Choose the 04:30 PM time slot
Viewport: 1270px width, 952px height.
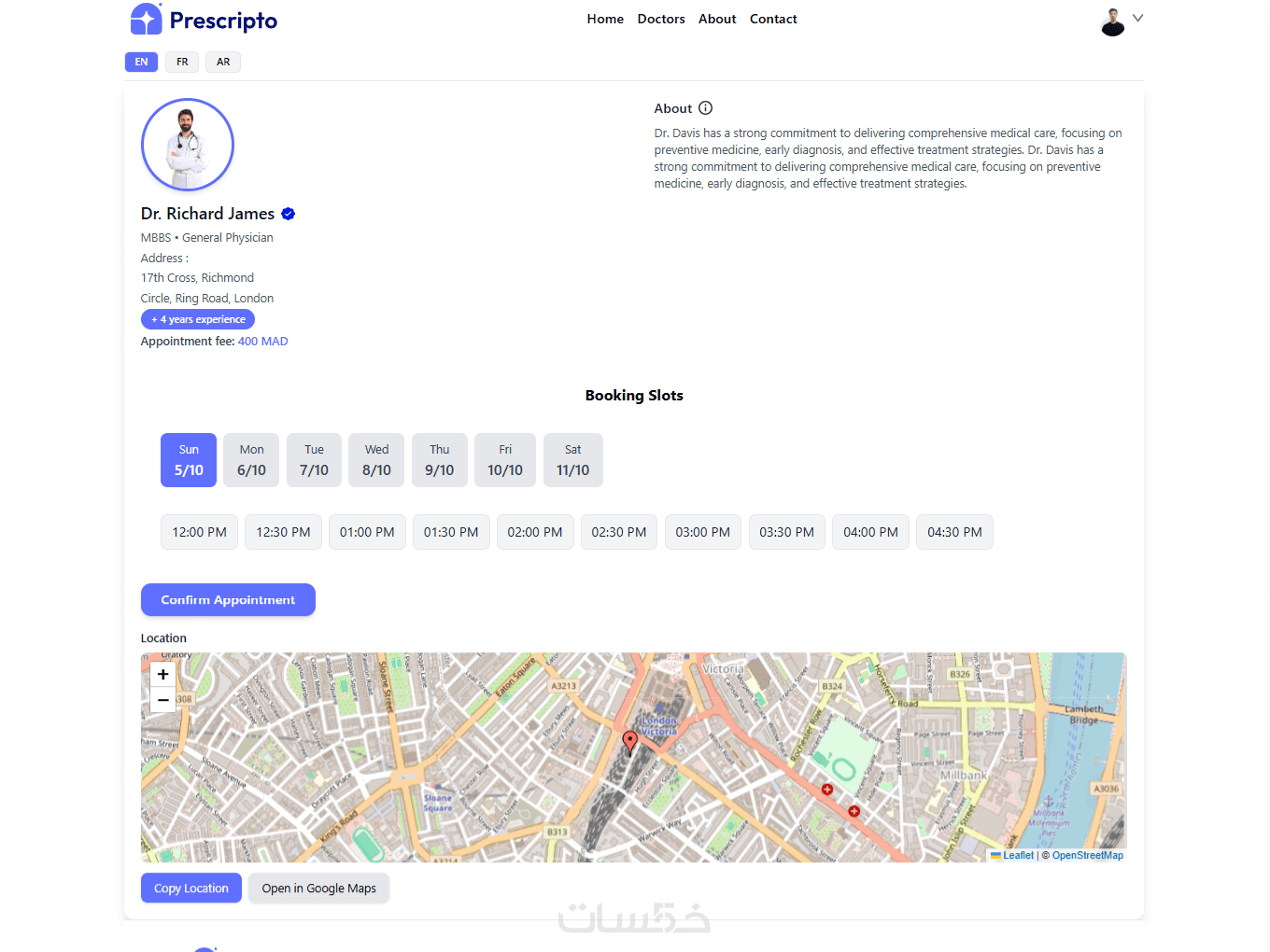[x=954, y=532]
